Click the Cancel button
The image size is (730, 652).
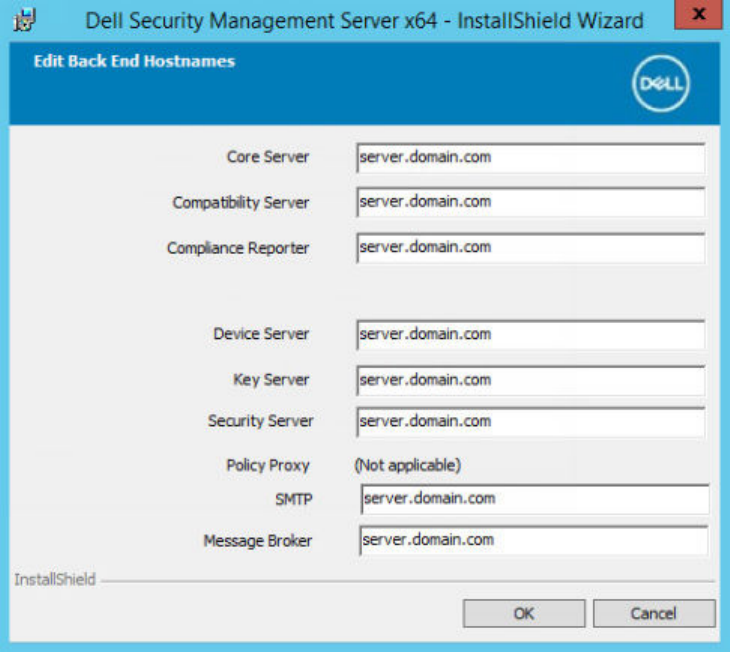tap(654, 613)
